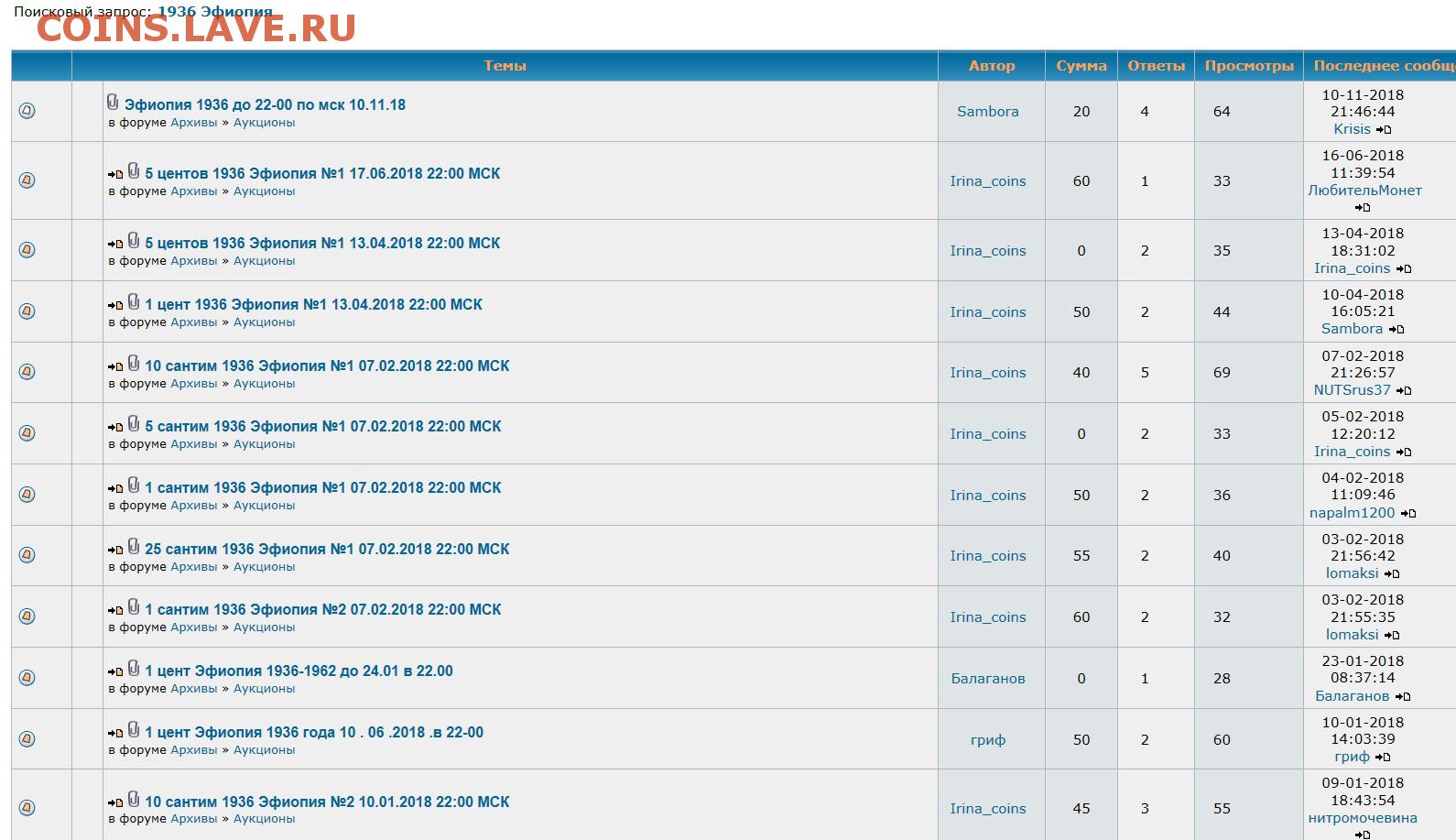Go to the last post by Irina_coins dated 05-02-2018
Screen dimensions: 1456x840
(1404, 453)
